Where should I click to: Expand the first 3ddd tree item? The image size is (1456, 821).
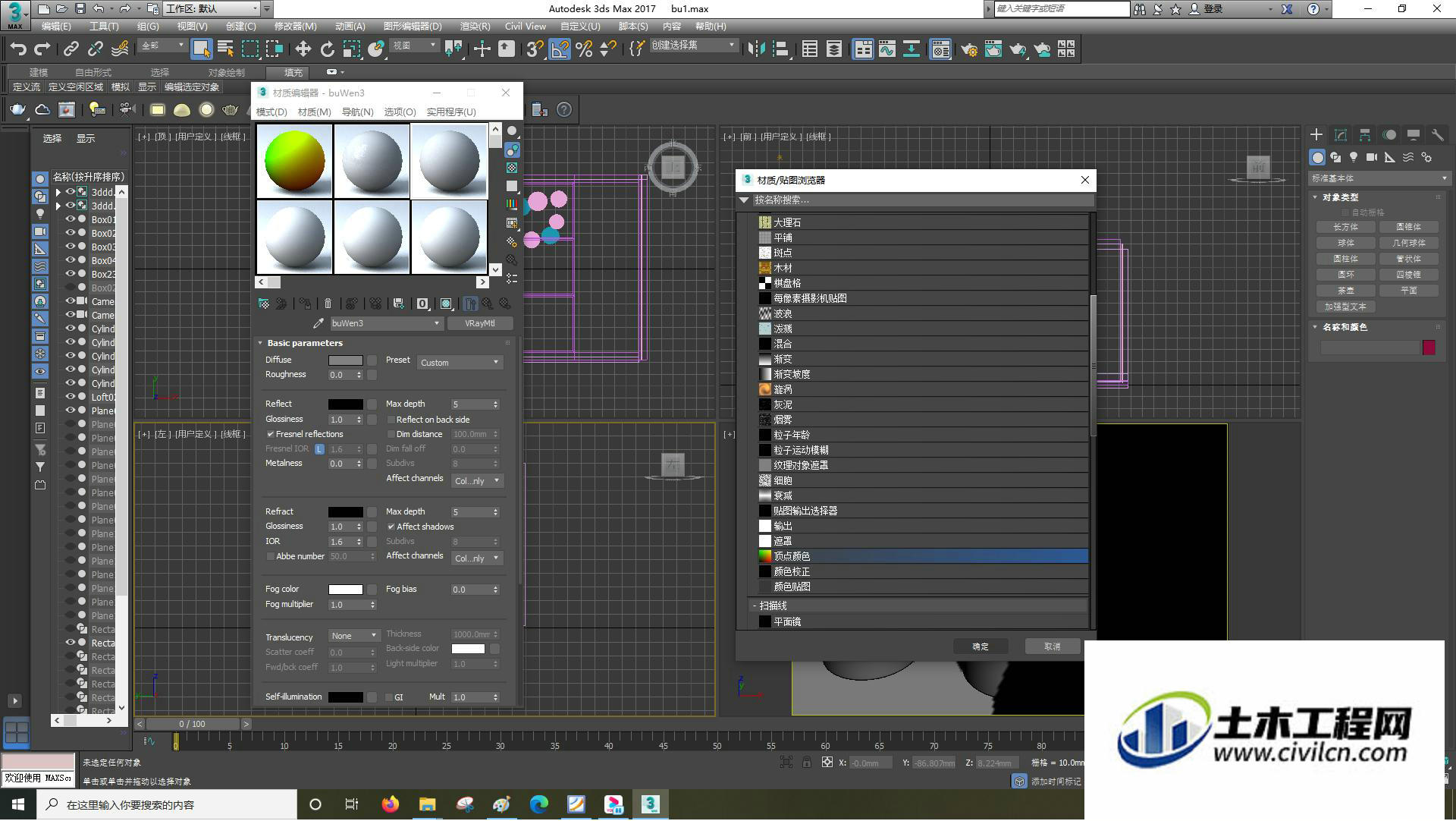click(x=58, y=192)
